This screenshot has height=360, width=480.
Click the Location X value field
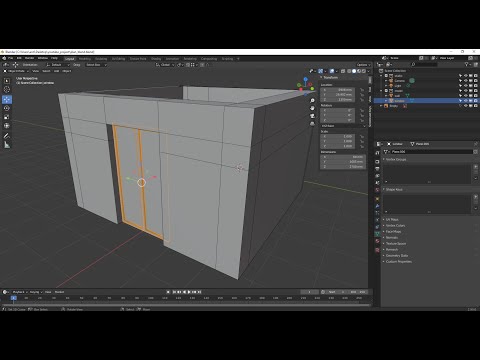pyautogui.click(x=338, y=90)
